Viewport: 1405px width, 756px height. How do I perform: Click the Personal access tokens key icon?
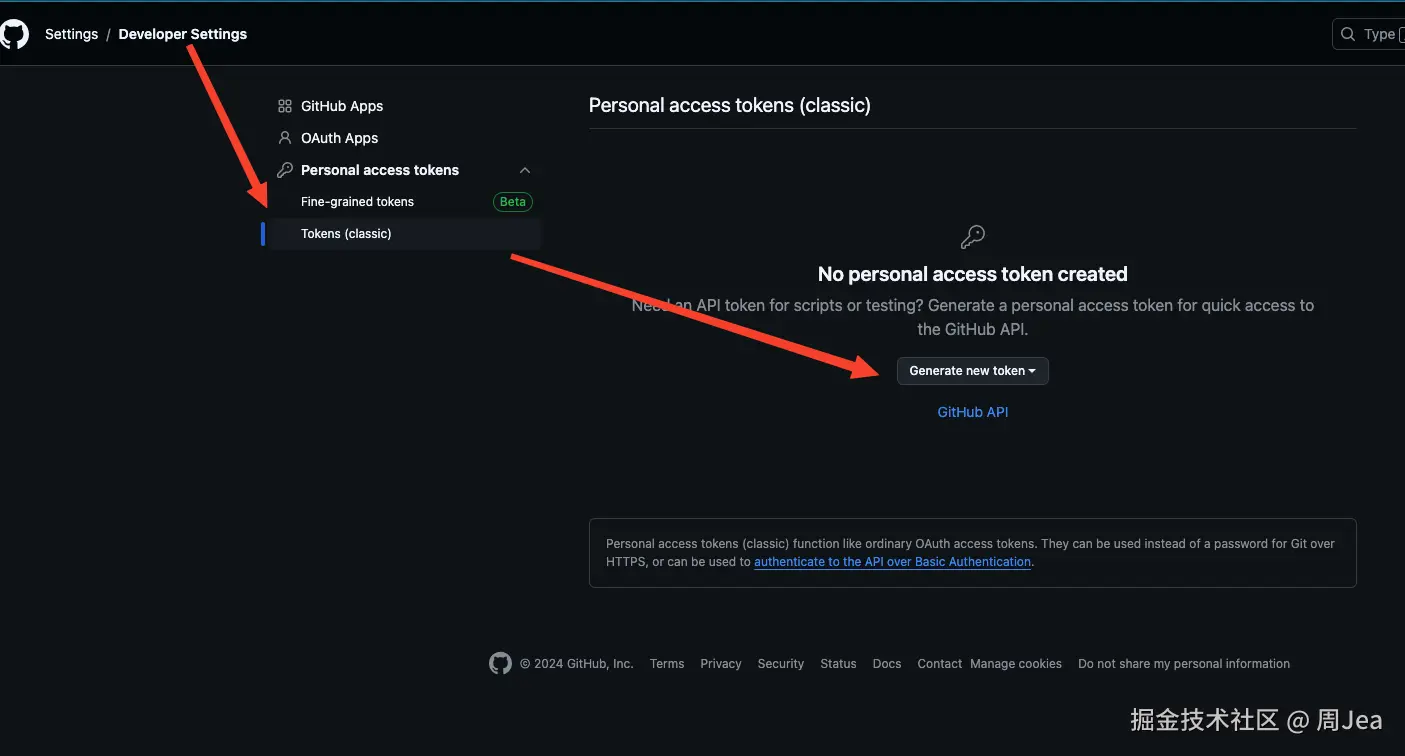(285, 170)
